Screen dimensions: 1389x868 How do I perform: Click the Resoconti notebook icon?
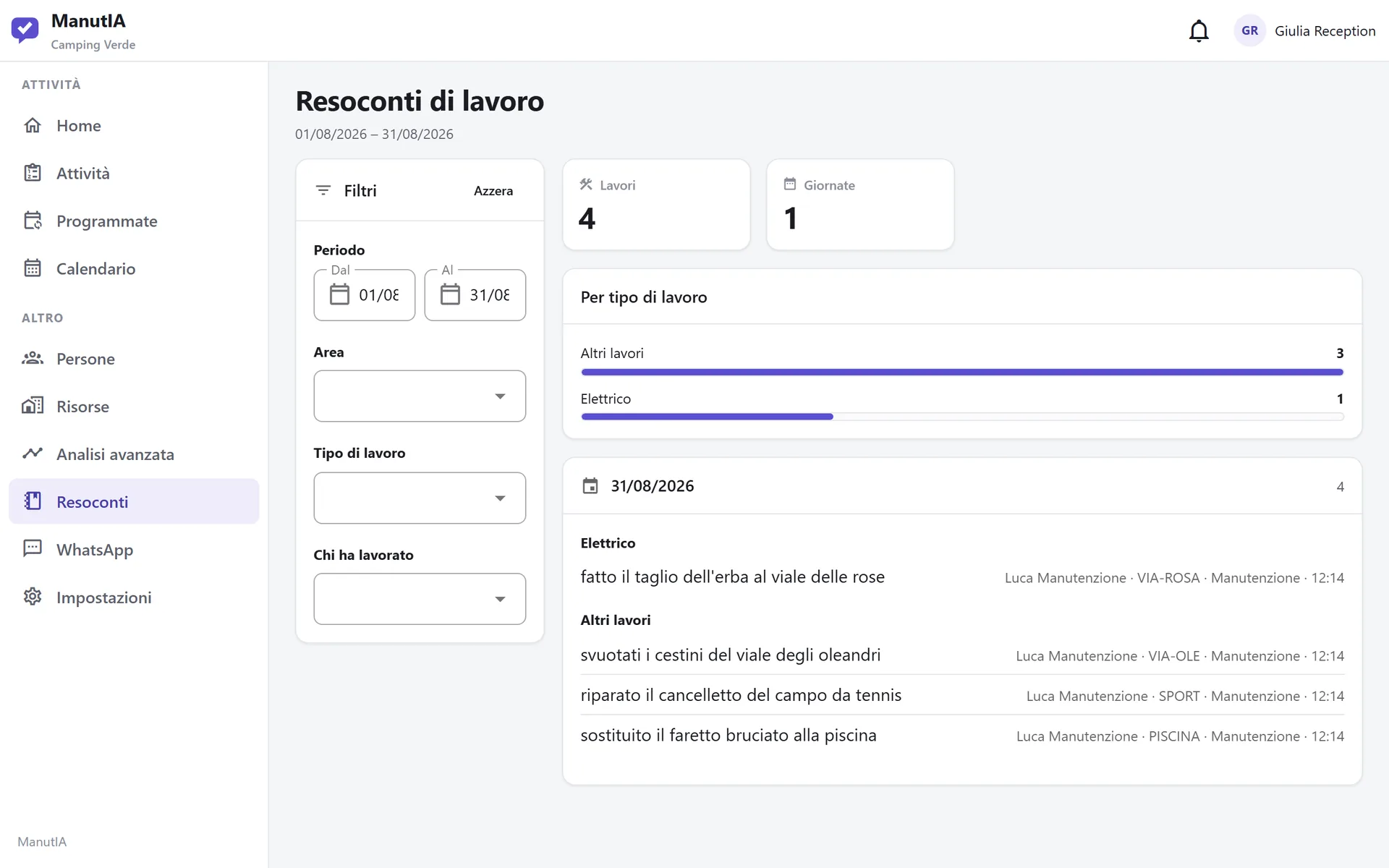click(33, 501)
